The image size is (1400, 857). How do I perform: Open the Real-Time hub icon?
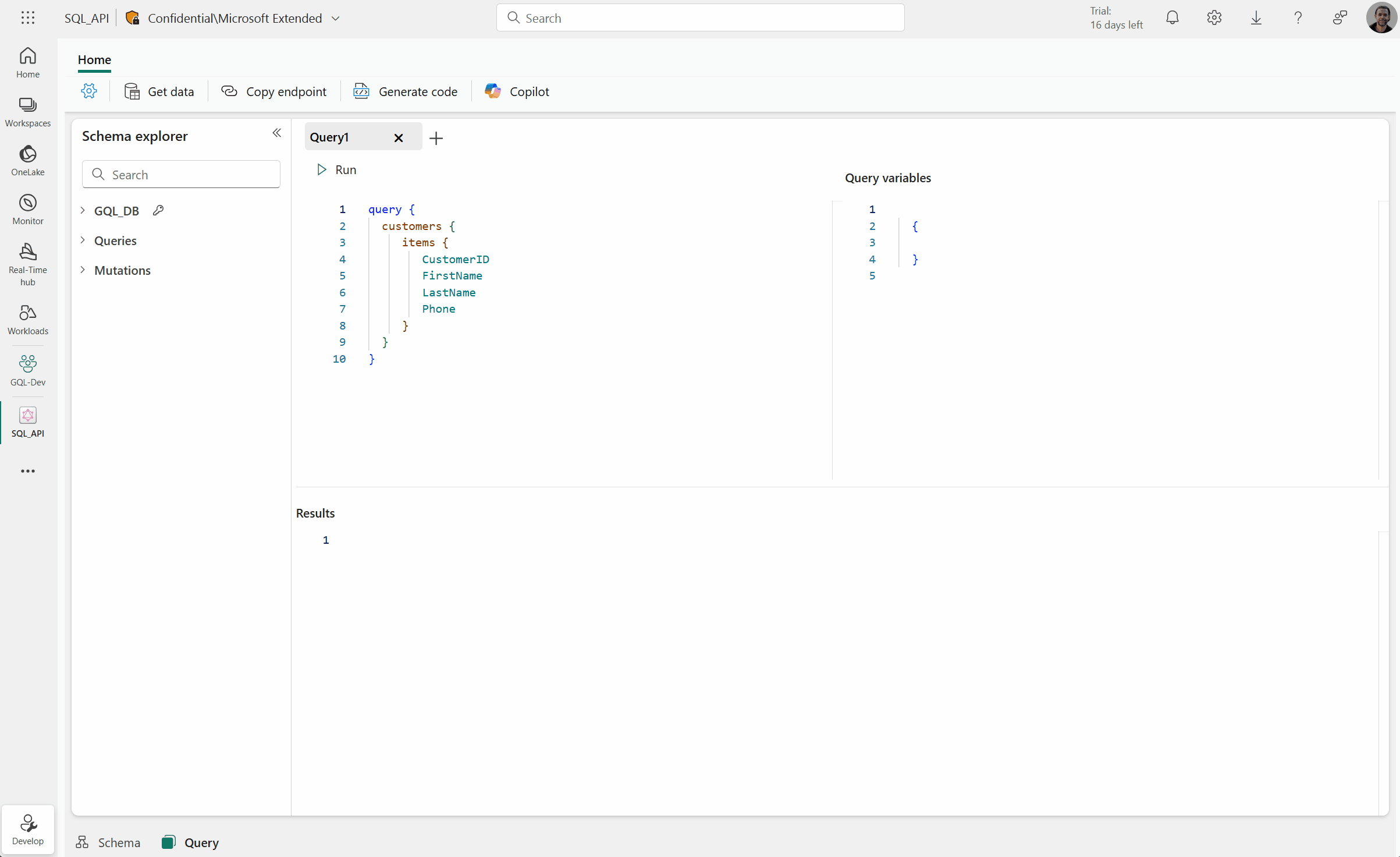27,264
